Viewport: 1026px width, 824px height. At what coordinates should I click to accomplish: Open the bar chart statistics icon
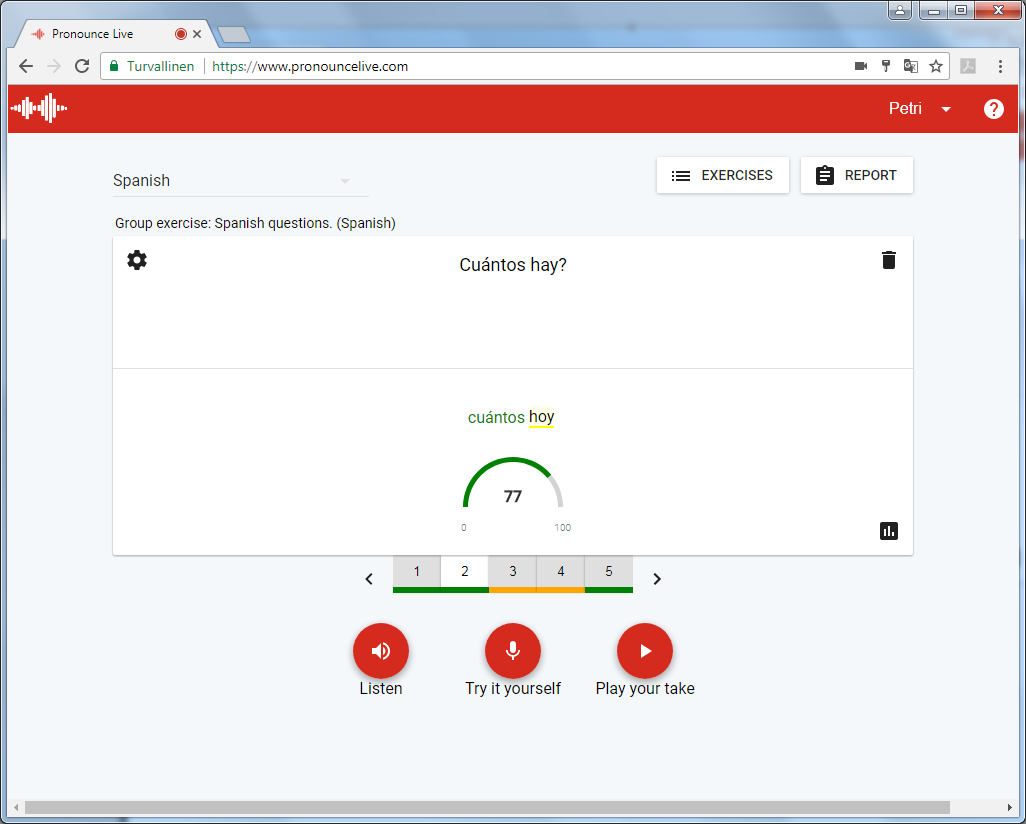coord(888,531)
